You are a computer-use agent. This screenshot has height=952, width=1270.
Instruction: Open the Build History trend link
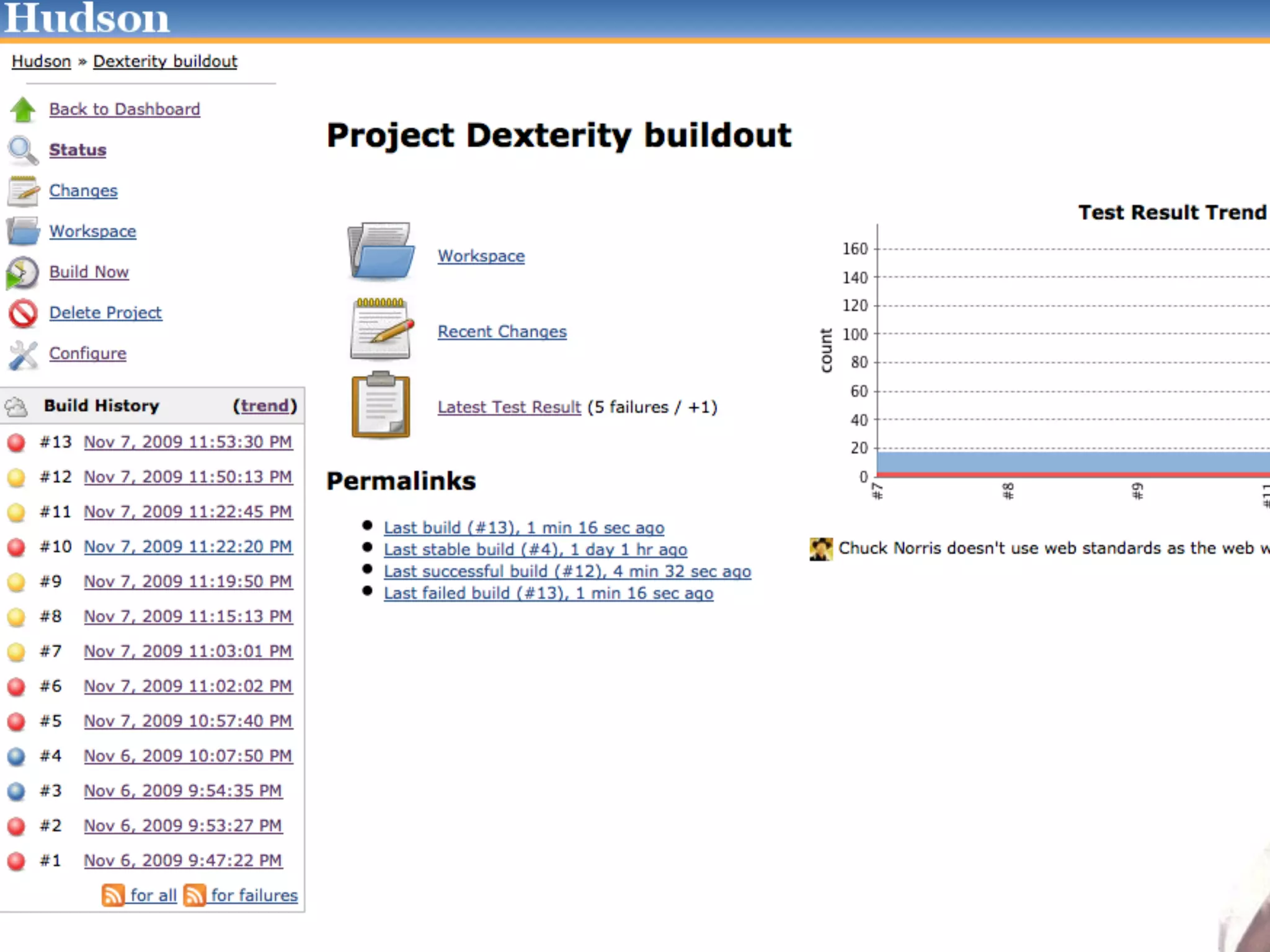[265, 406]
